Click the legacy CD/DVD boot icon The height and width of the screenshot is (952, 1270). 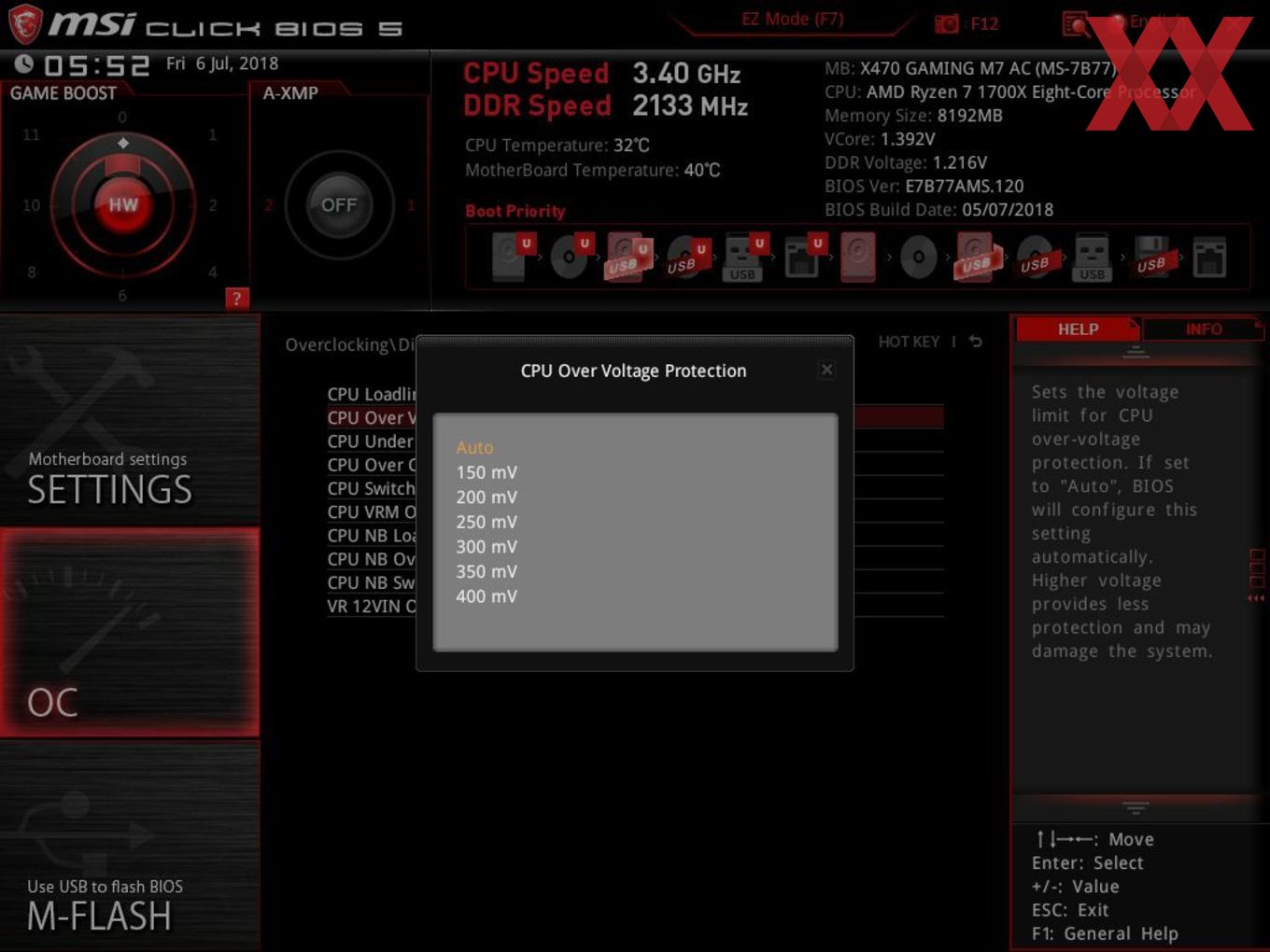(919, 257)
